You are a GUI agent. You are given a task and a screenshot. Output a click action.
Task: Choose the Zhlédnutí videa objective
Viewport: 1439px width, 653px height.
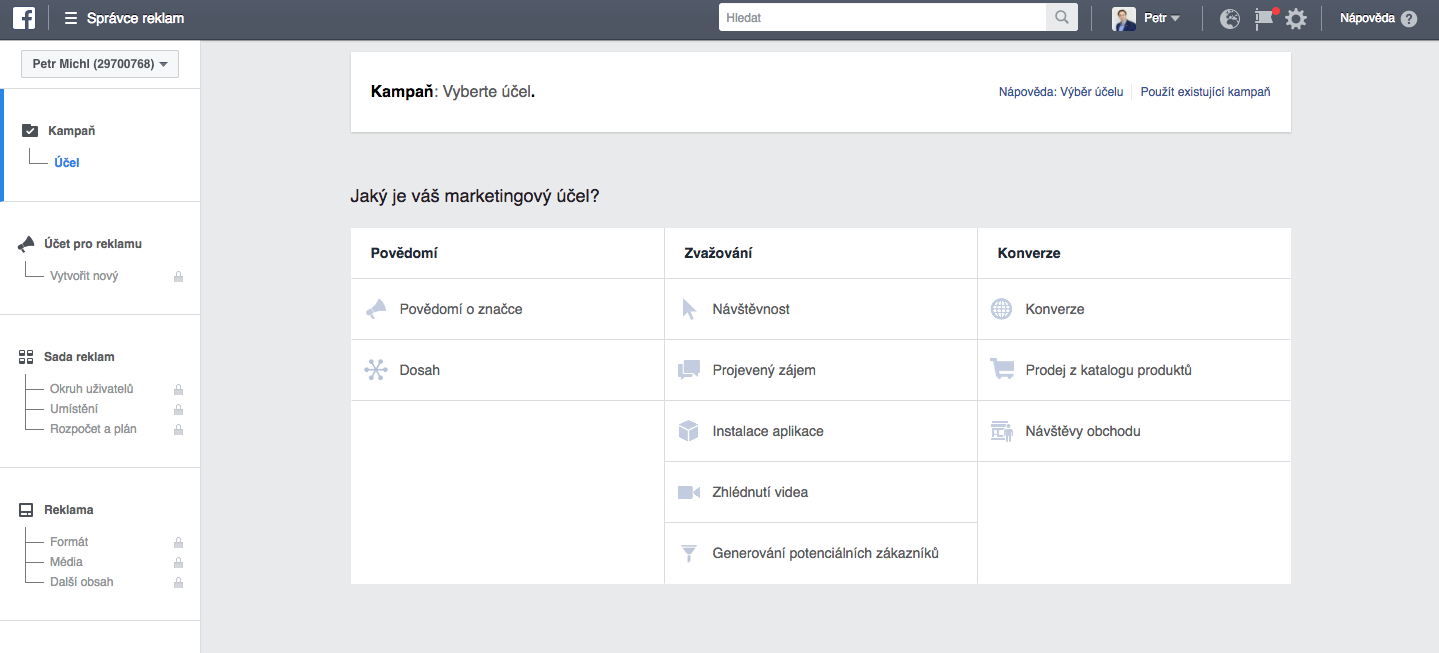click(x=821, y=492)
